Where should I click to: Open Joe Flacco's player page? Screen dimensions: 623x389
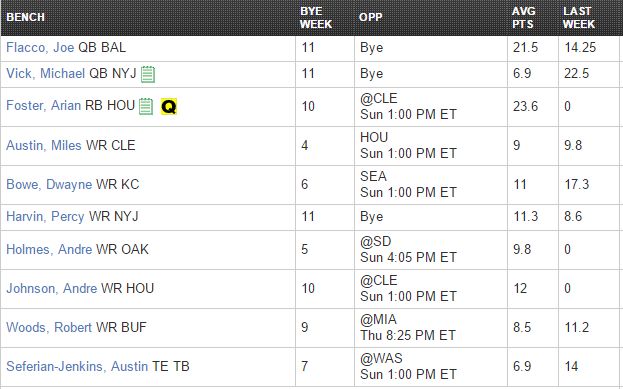pyautogui.click(x=40, y=48)
